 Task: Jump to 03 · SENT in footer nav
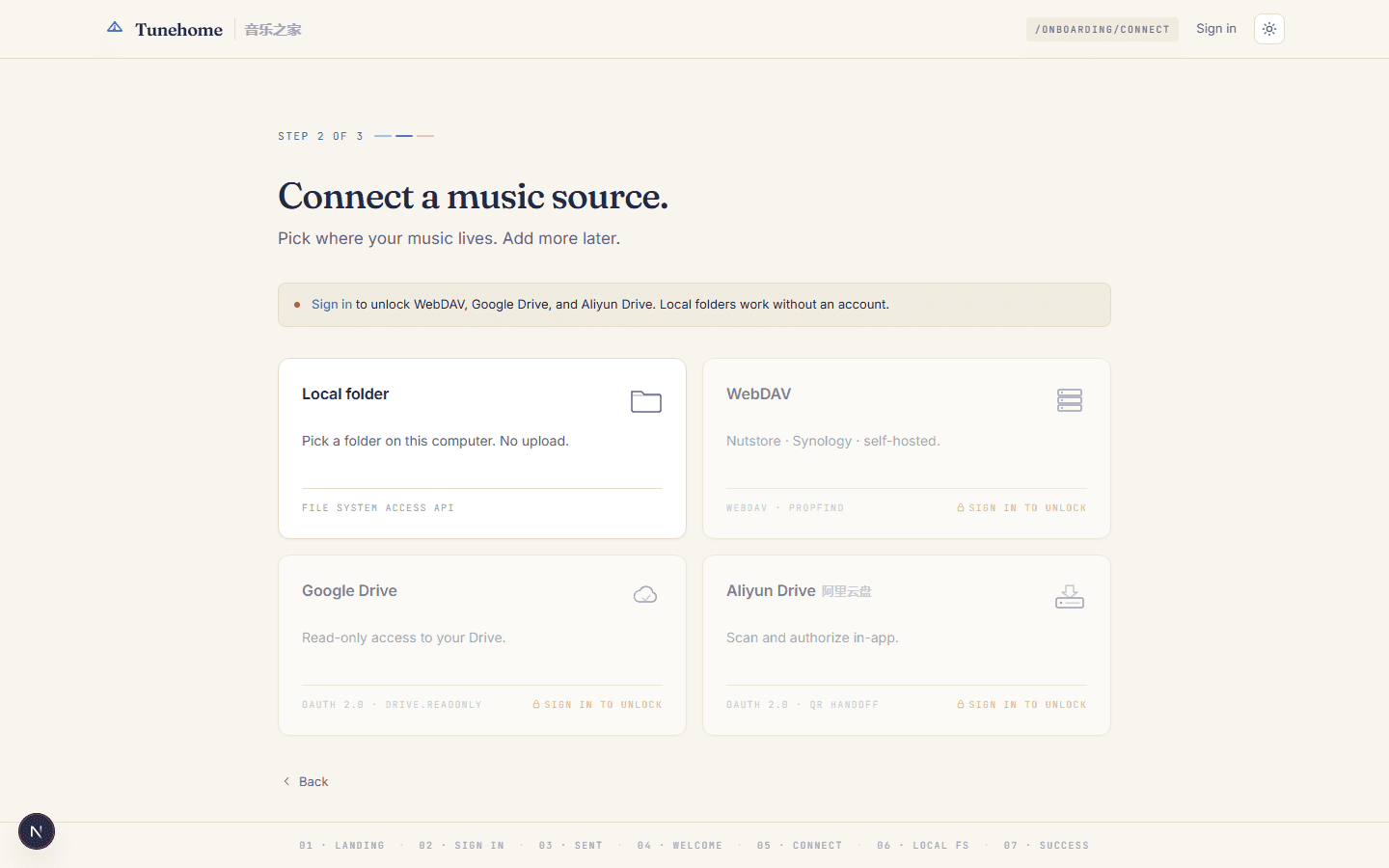(570, 846)
